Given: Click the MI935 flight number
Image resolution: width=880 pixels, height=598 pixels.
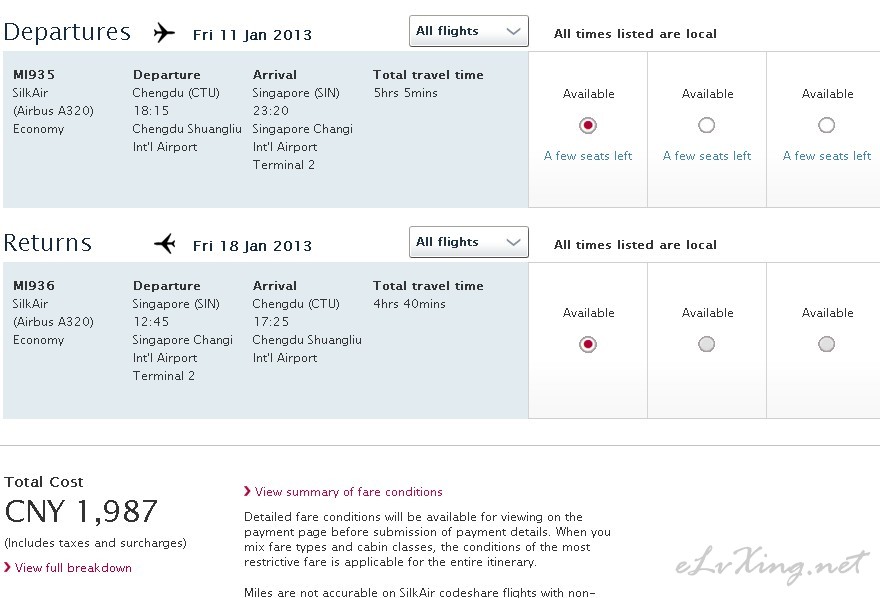Looking at the screenshot, I should click(34, 75).
